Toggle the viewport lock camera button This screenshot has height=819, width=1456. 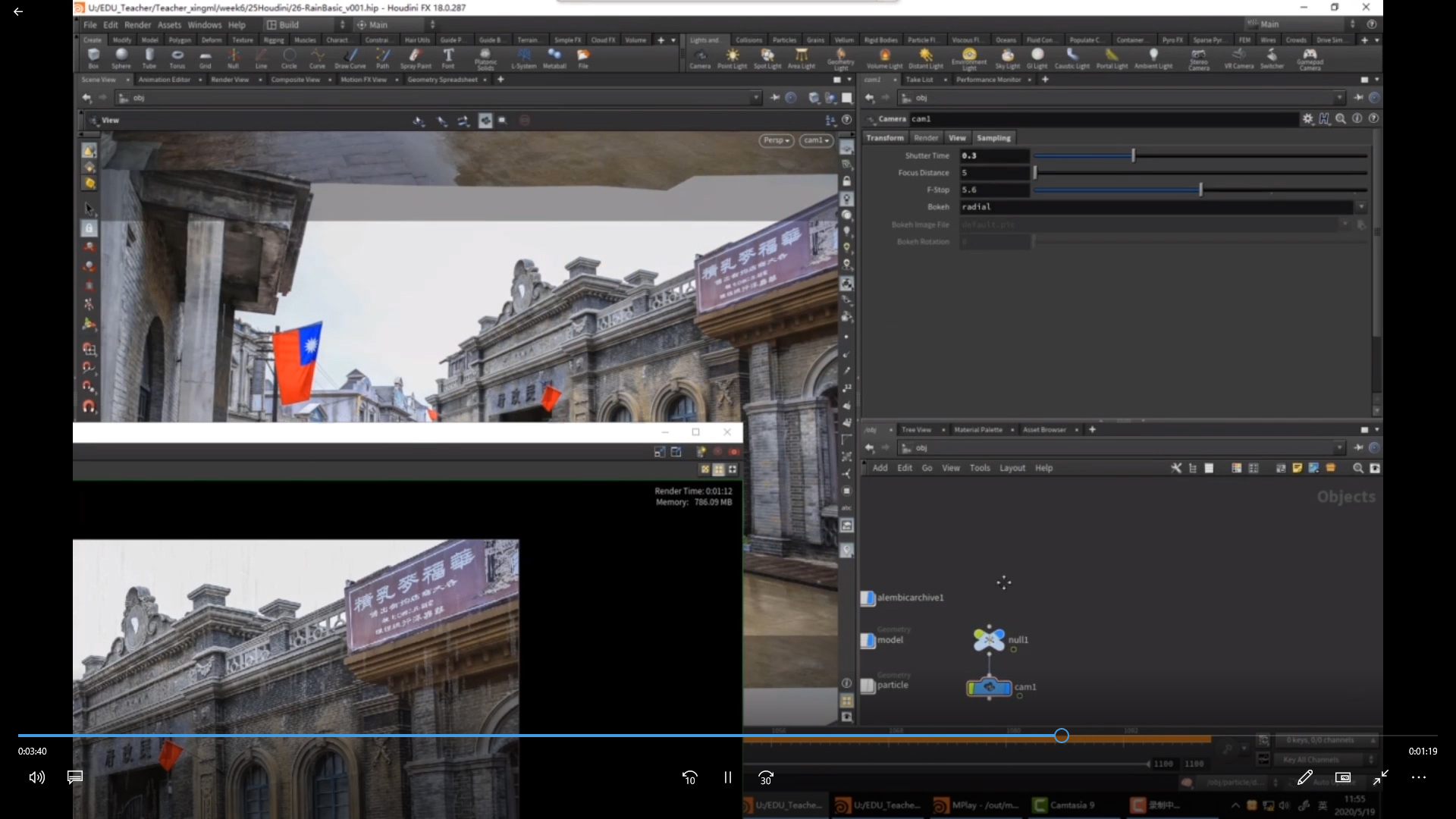click(846, 181)
